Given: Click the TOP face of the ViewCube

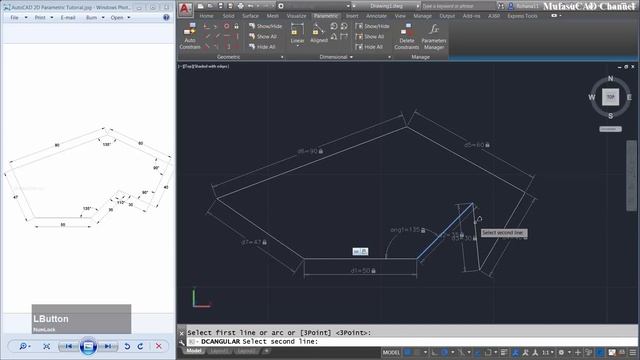Looking at the screenshot, I should tap(610, 97).
